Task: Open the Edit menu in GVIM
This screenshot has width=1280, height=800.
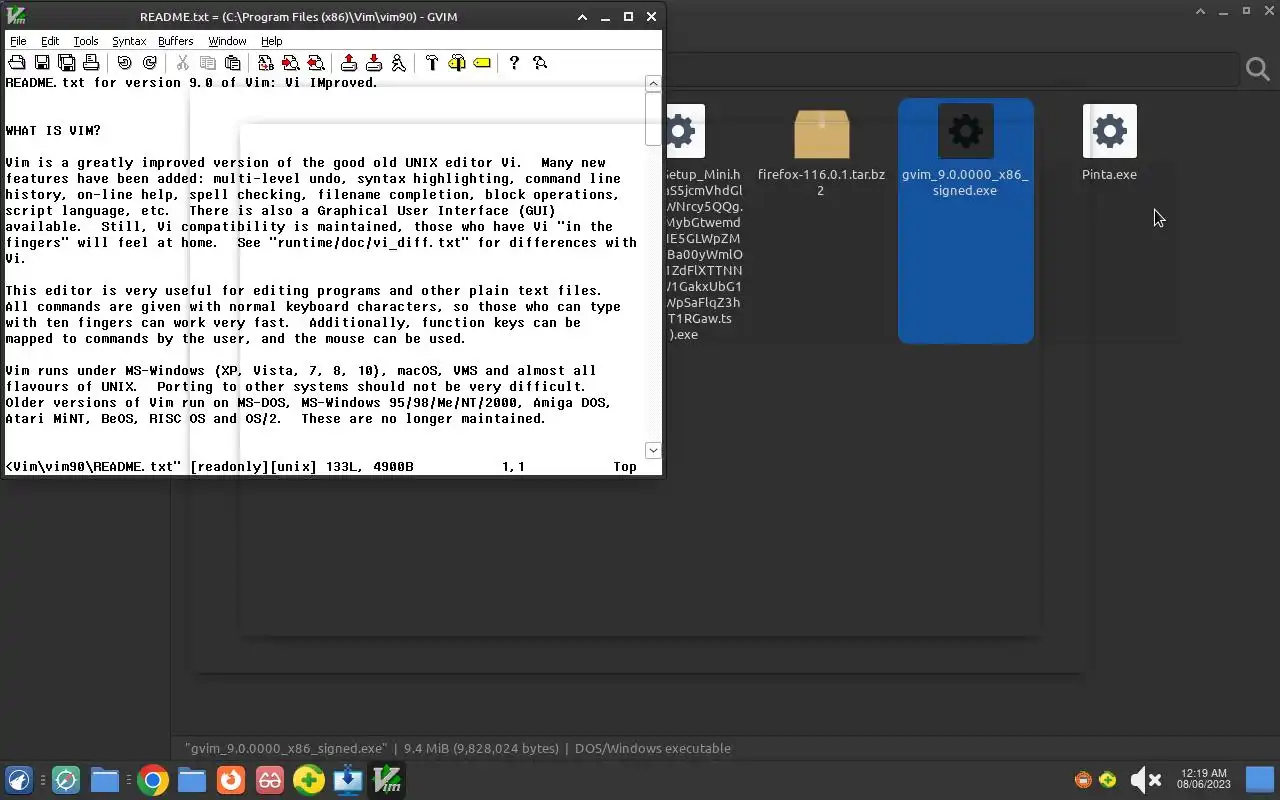Action: [50, 41]
